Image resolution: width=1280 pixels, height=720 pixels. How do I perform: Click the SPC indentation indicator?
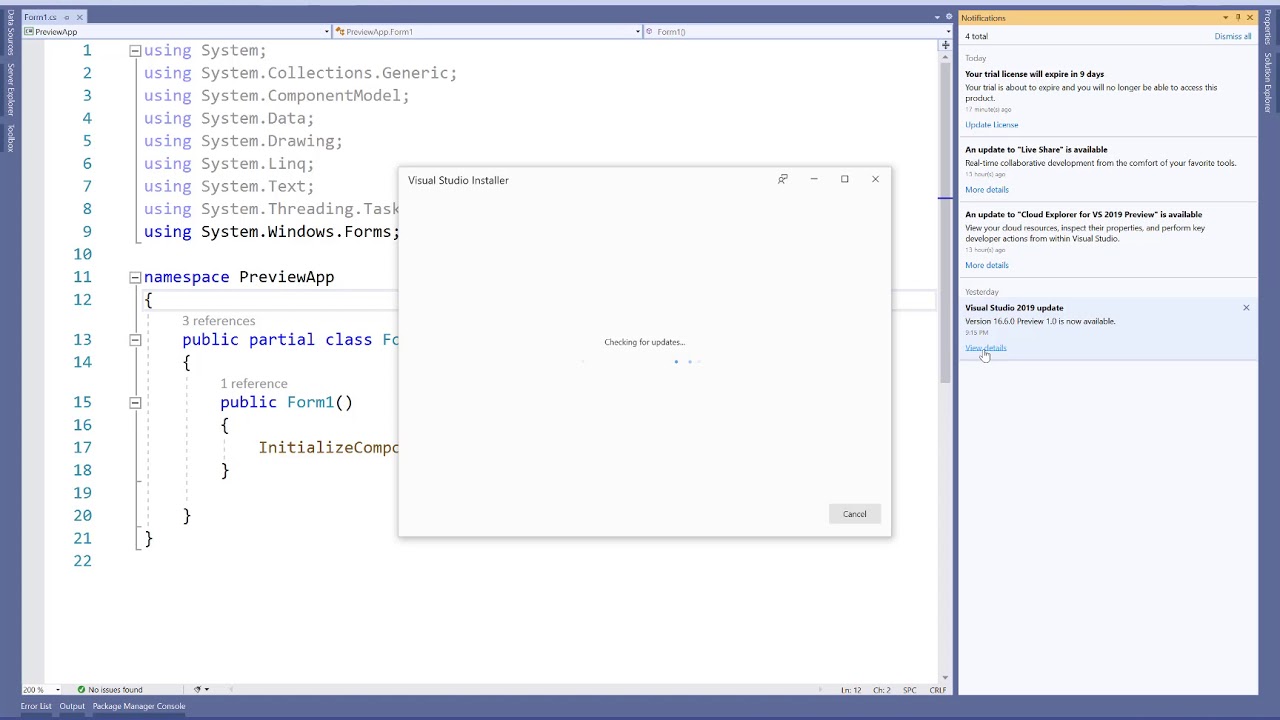[x=909, y=690]
